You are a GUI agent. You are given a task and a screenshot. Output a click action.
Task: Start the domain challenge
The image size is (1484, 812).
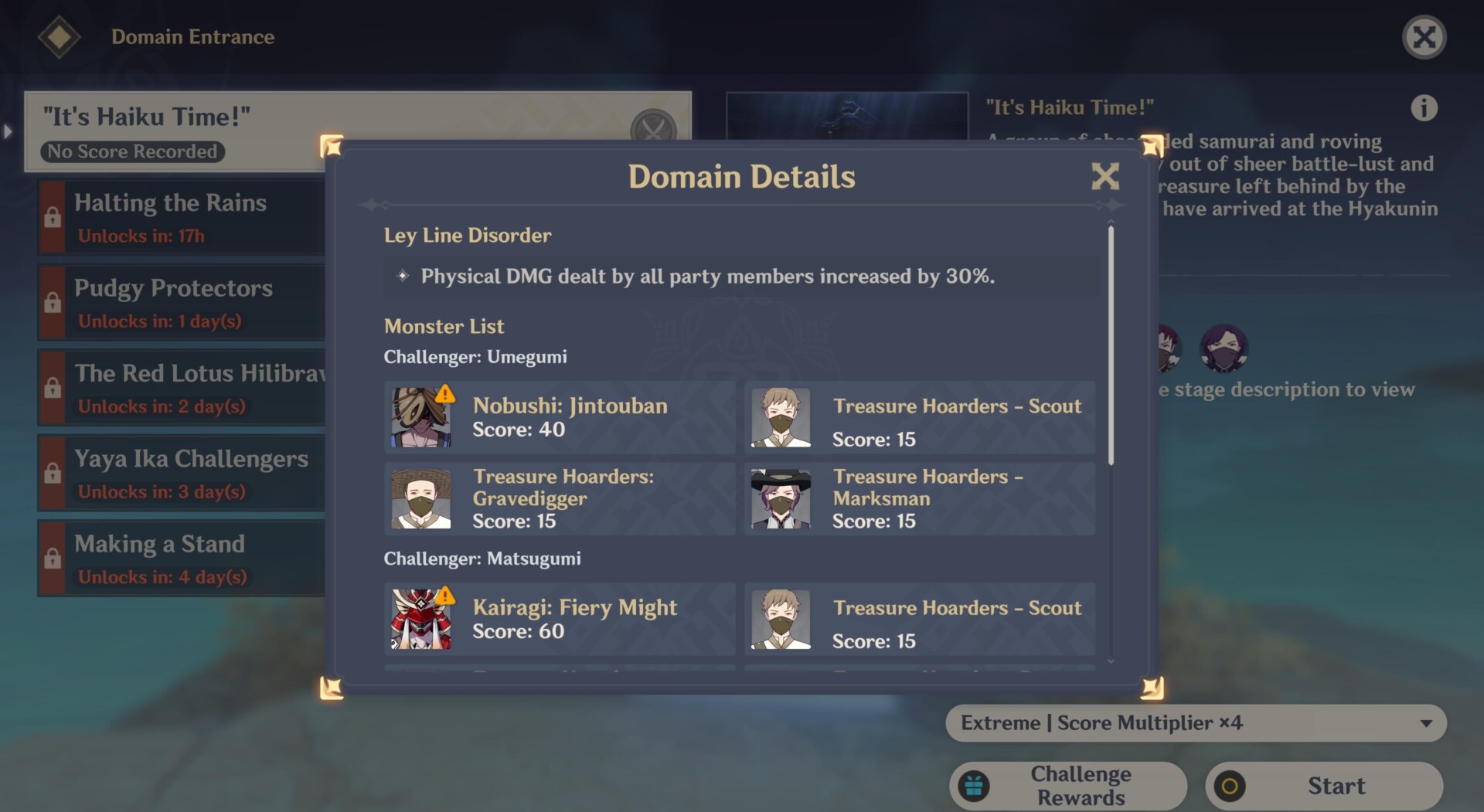(1324, 786)
